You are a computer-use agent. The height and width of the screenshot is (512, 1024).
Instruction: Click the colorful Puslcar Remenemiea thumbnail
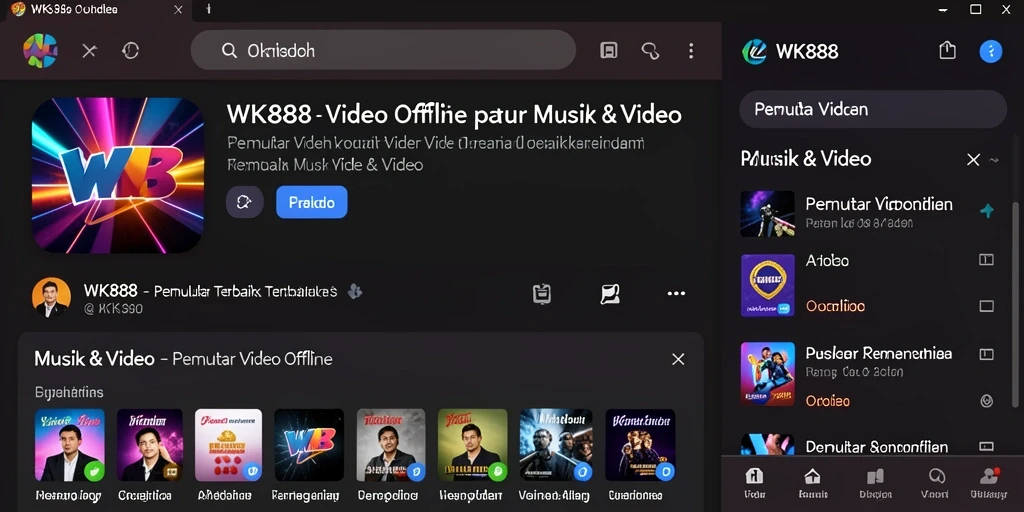[767, 374]
